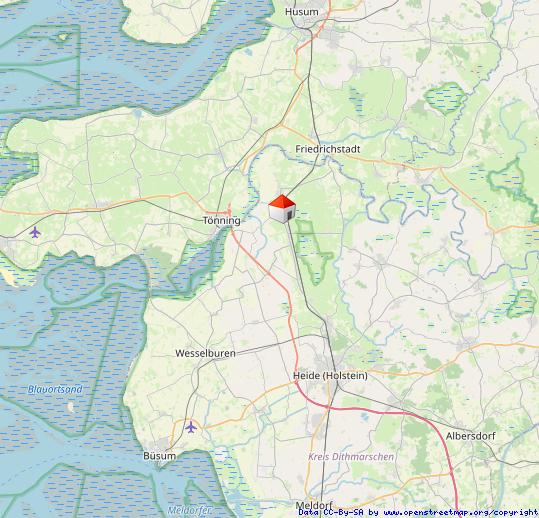Viewport: 539px width, 518px height.
Task: Click the Data CC-By-SA attribution text
Action: coord(332,513)
